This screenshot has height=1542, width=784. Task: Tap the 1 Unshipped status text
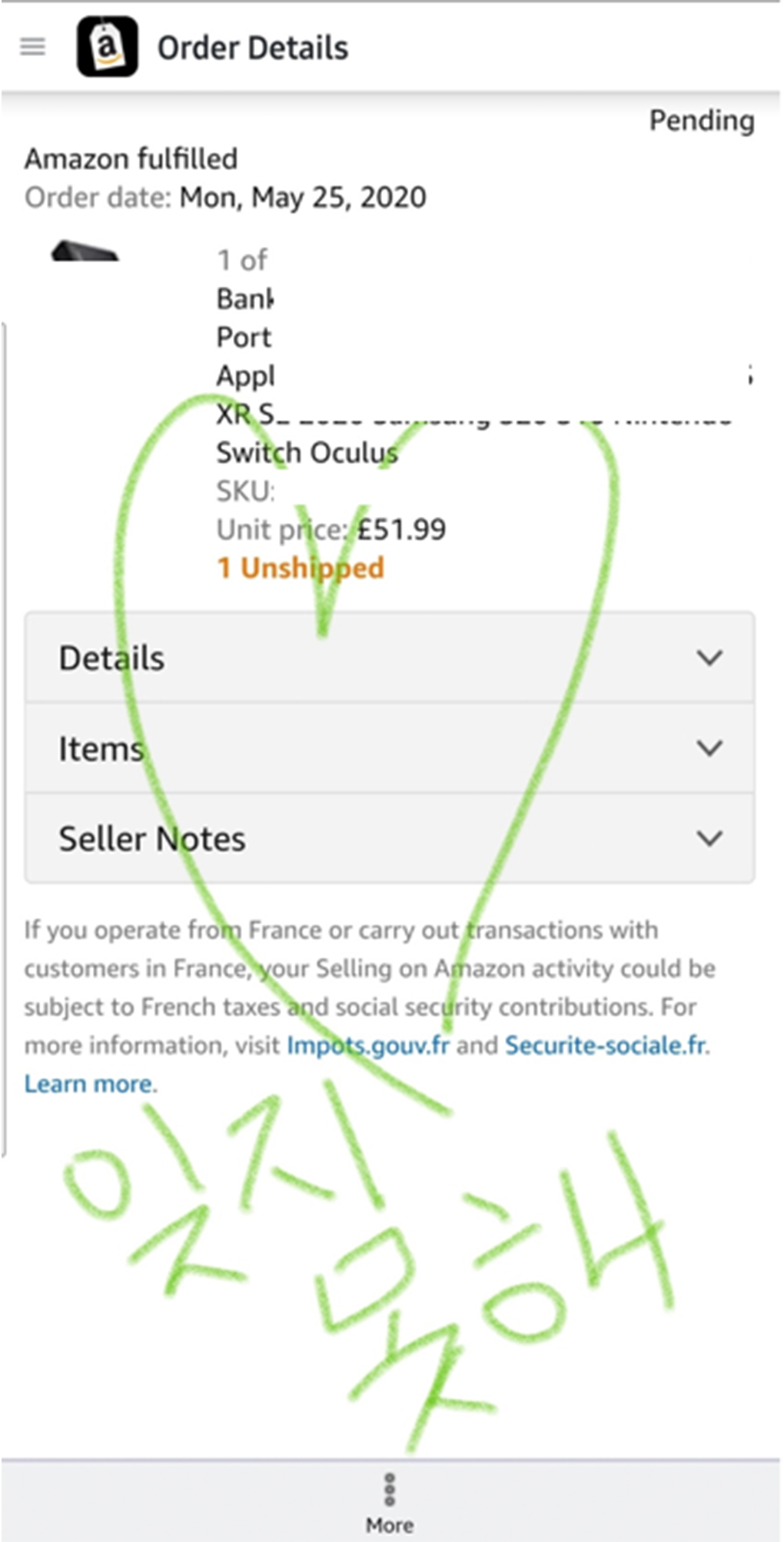pyautogui.click(x=301, y=568)
